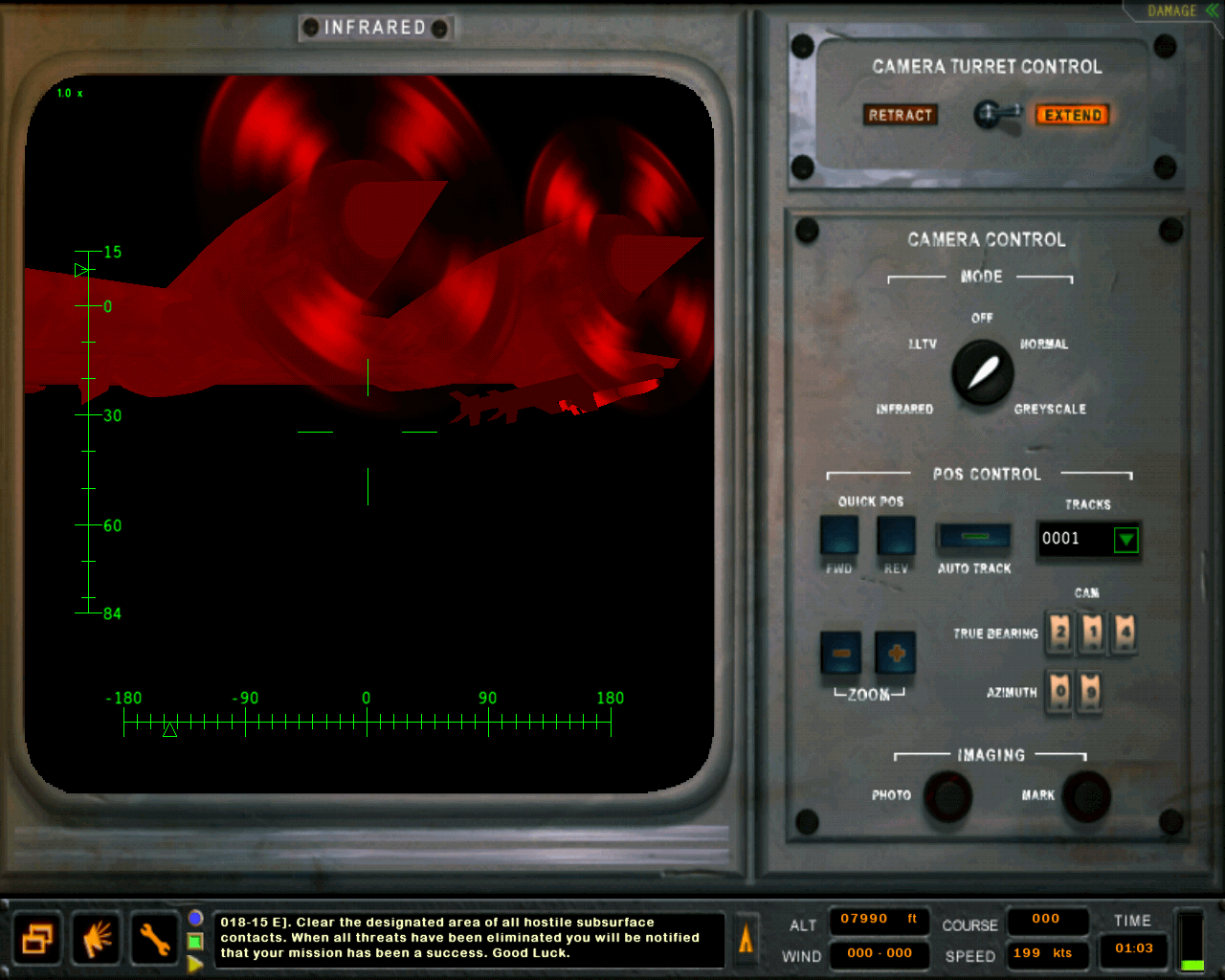
Task: Open the orange wrench tools icon
Action: 154,939
